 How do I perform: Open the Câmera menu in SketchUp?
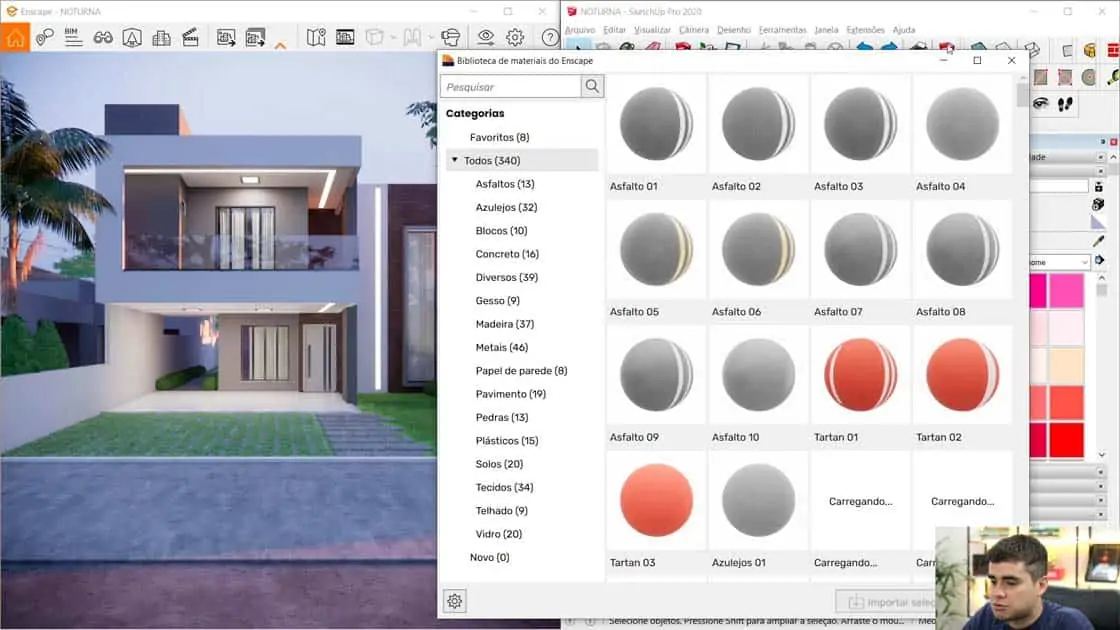694,30
